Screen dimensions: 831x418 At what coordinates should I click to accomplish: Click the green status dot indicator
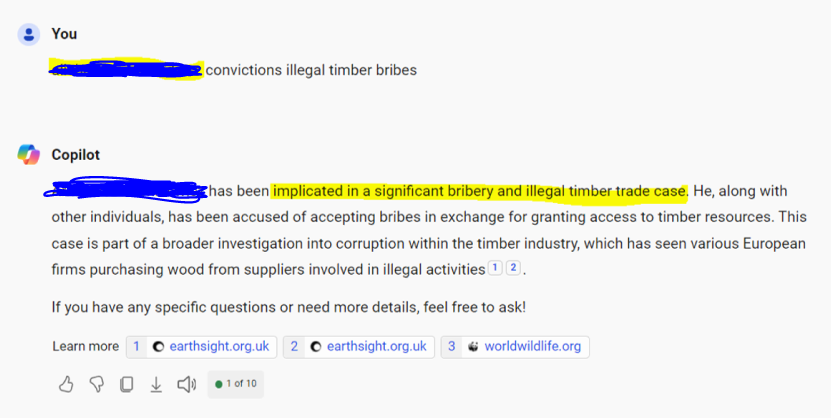pos(218,384)
